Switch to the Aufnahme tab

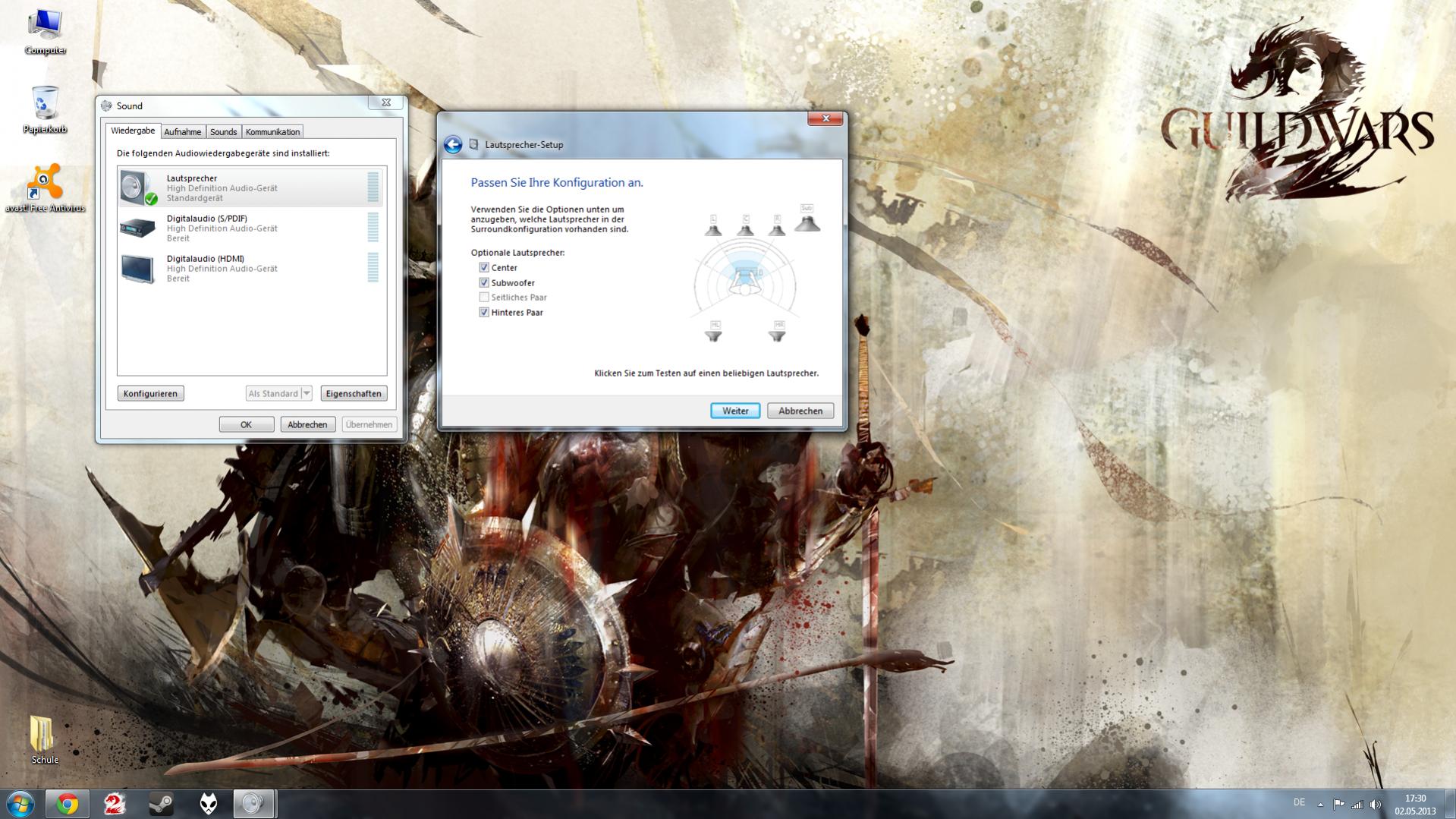[183, 132]
